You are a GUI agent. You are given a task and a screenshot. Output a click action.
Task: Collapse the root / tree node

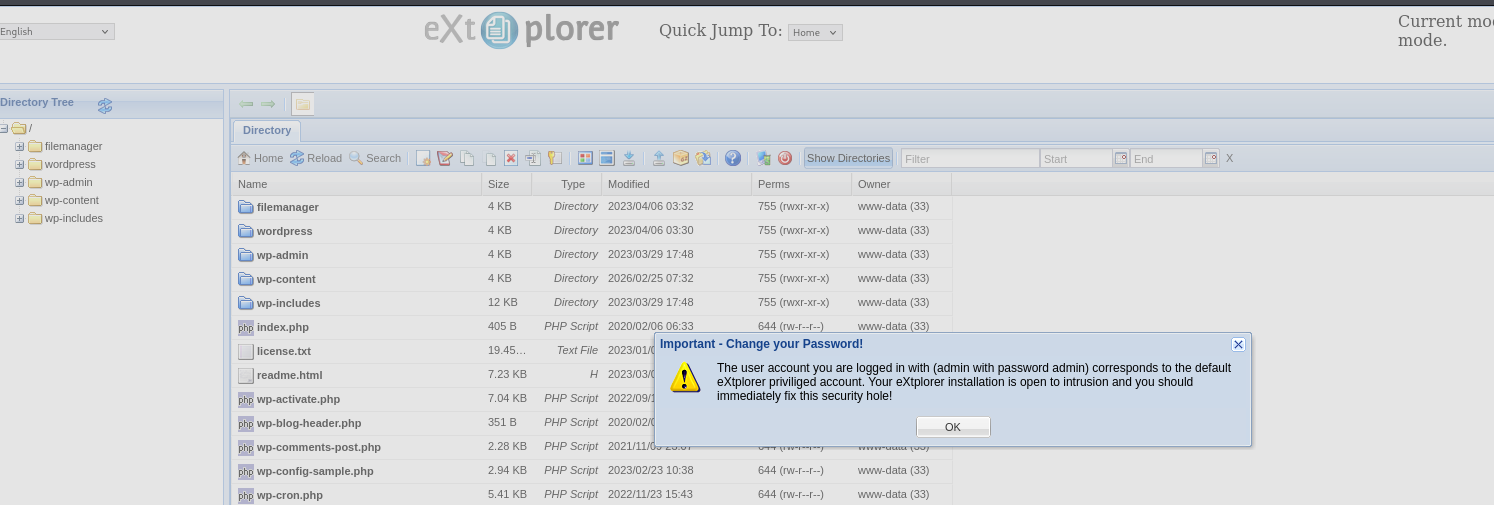4,128
